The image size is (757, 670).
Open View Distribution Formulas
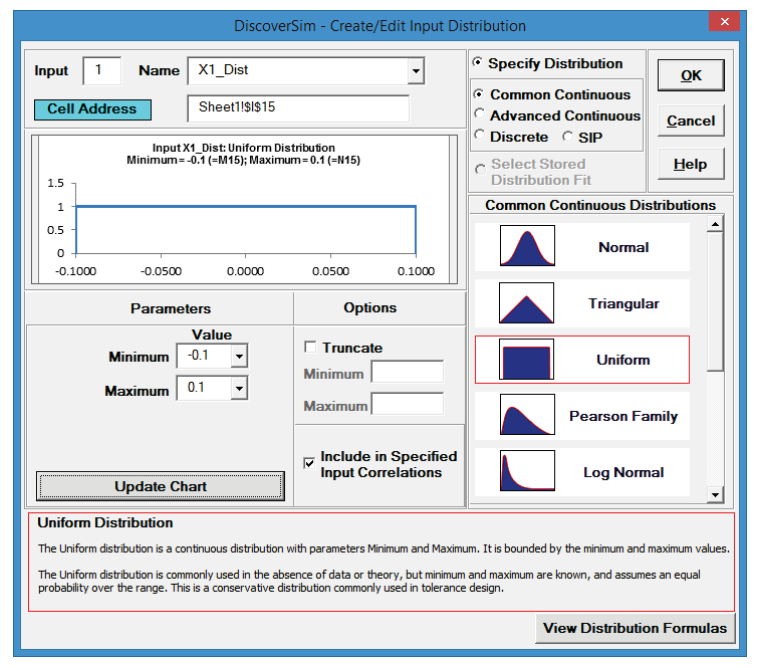coord(635,629)
